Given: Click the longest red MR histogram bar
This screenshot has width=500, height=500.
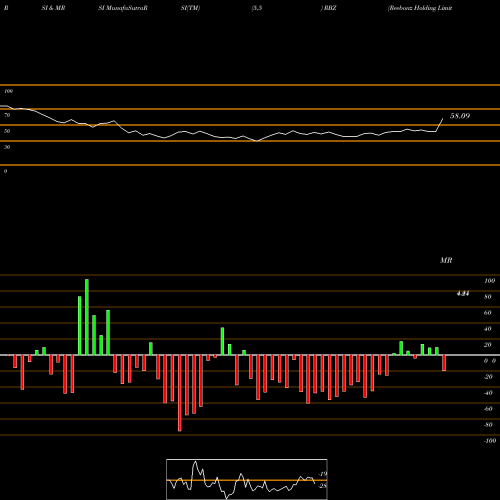Looking at the screenshot, I should pos(180,393).
